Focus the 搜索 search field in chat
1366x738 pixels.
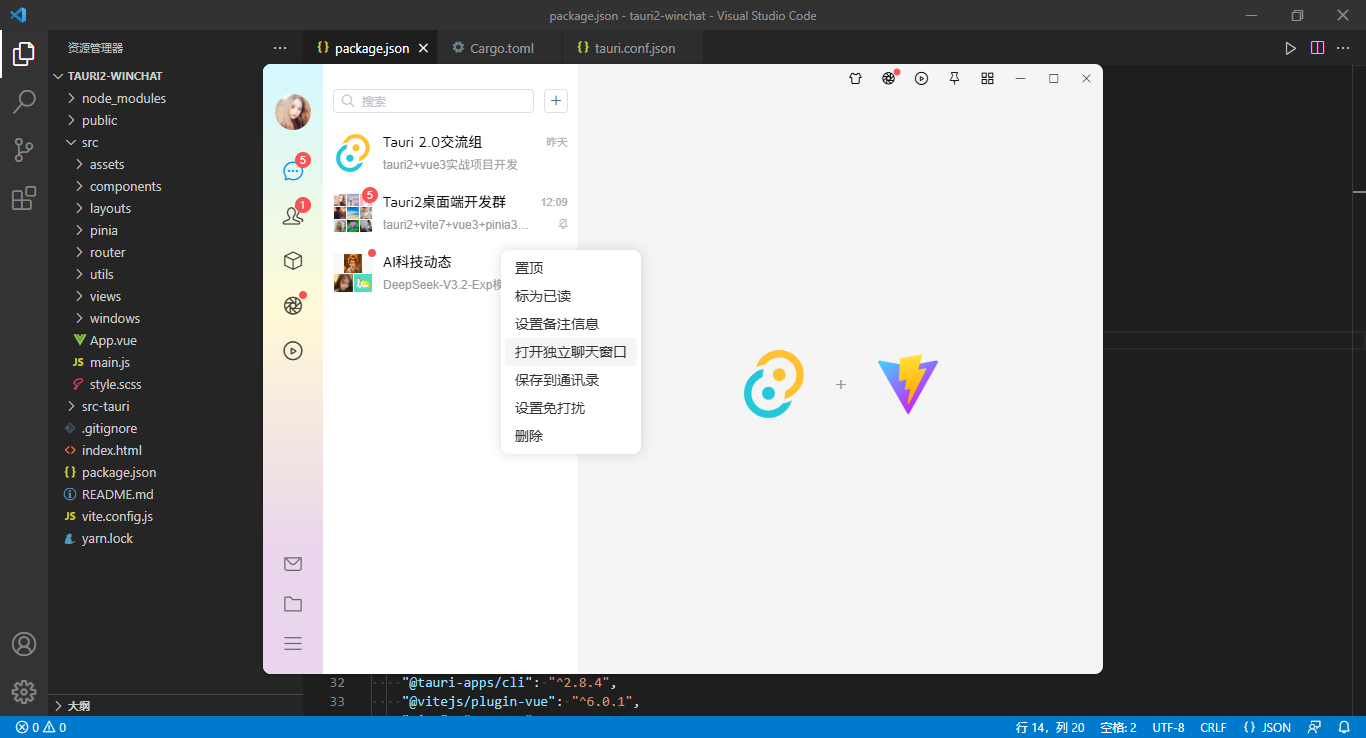[433, 101]
